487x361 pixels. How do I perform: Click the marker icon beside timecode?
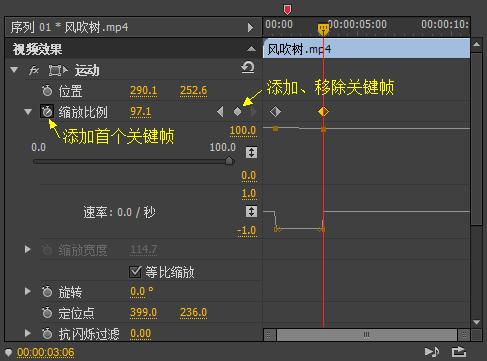click(x=8, y=352)
